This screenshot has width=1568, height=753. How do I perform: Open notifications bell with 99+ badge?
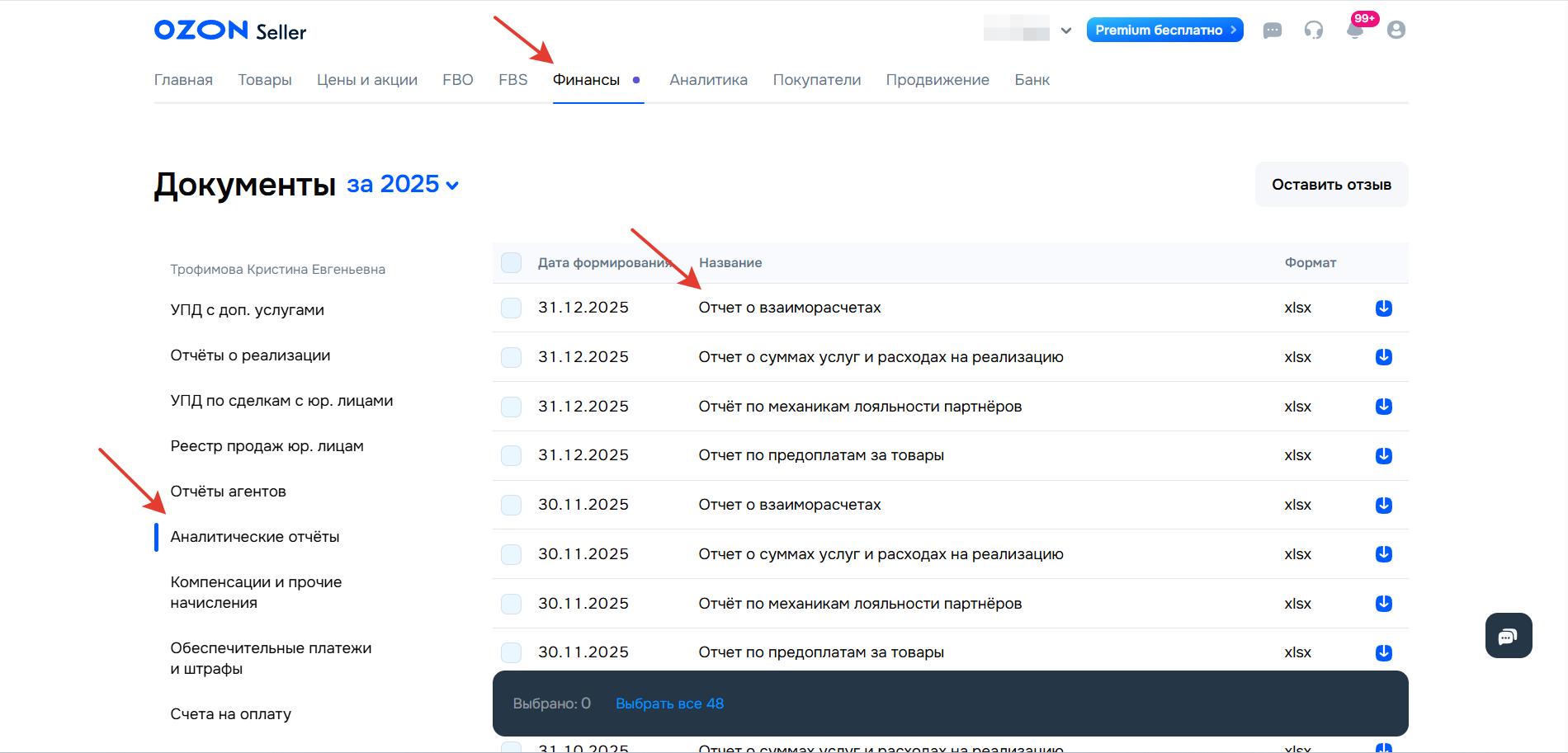click(x=1354, y=31)
